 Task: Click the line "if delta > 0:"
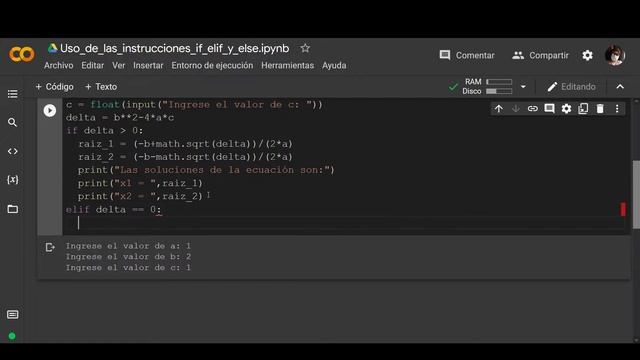coord(104,131)
